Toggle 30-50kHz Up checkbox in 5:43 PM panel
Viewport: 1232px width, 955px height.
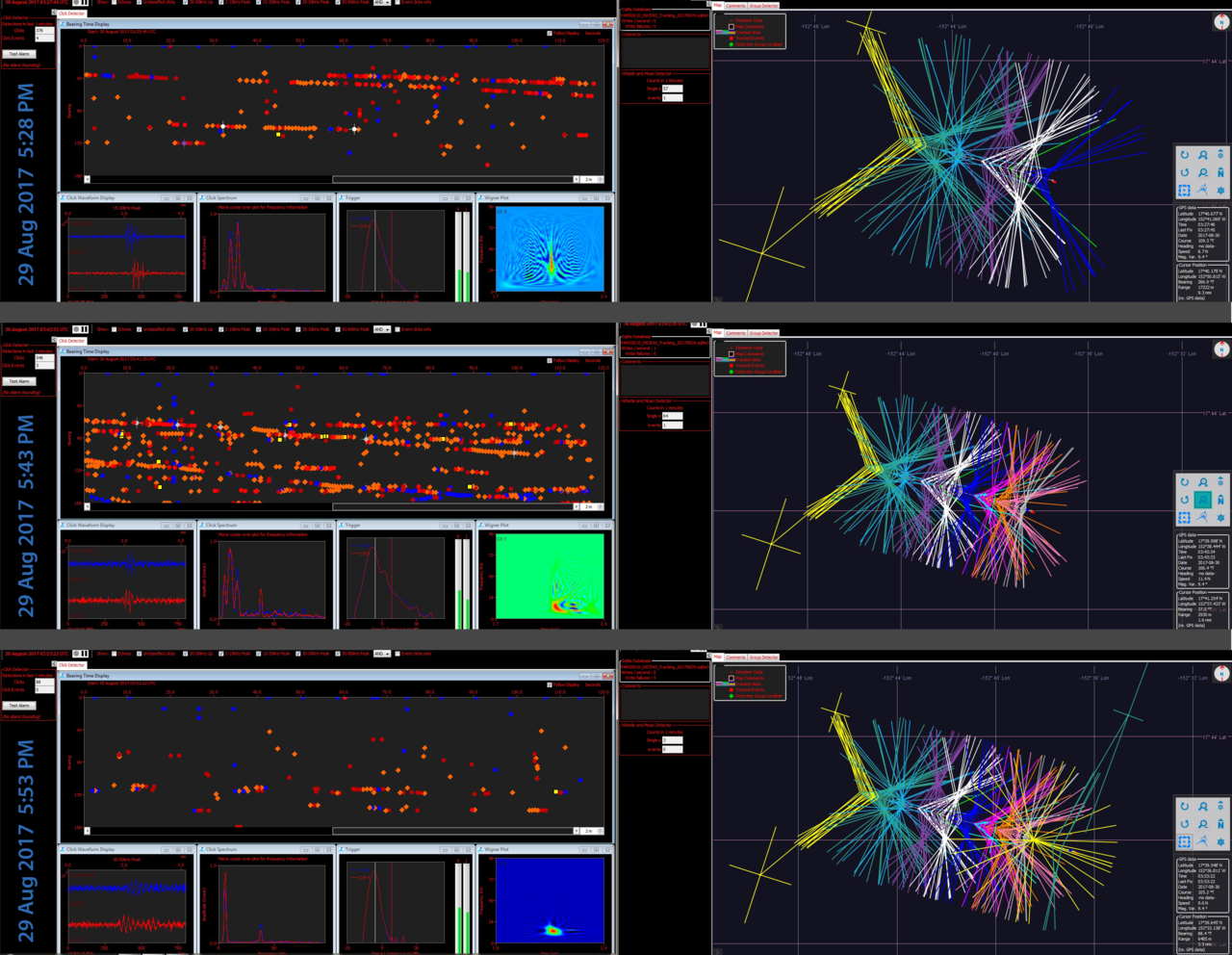[186, 329]
